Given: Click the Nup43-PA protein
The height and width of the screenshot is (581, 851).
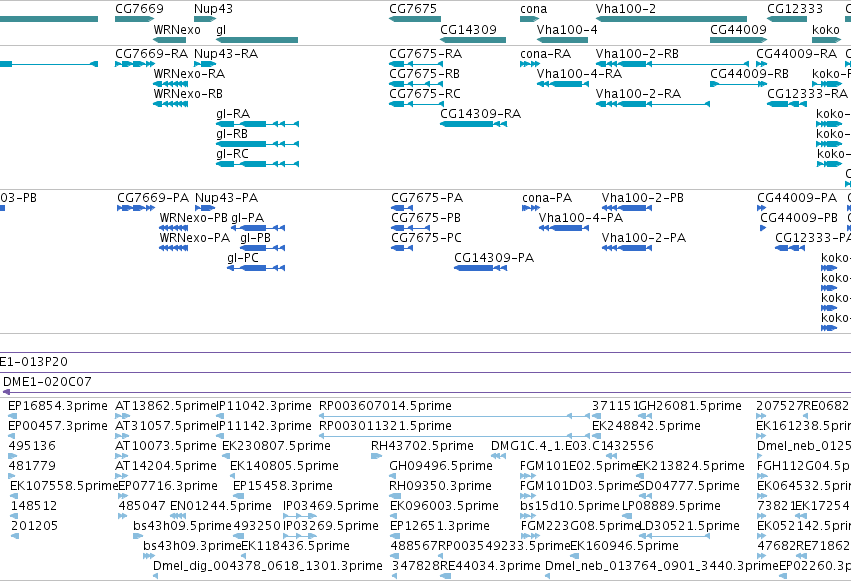Looking at the screenshot, I should pyautogui.click(x=205, y=208).
